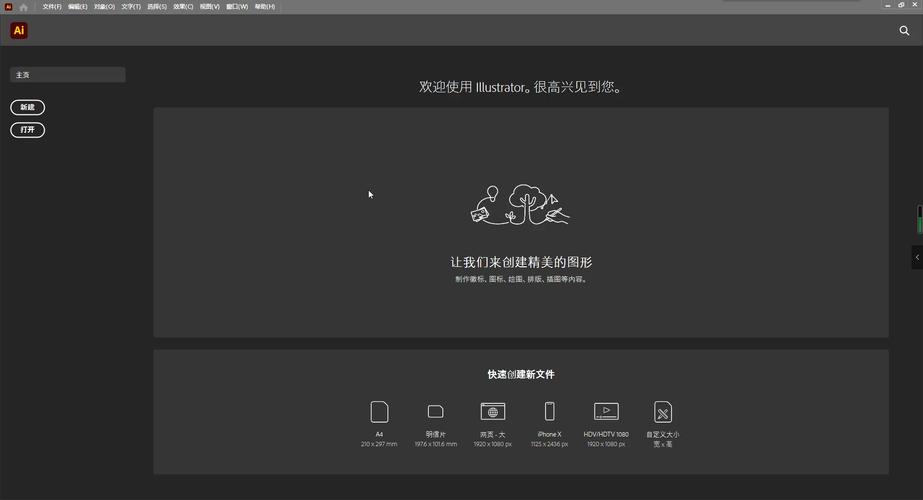Minimize the Illustrator window
The height and width of the screenshot is (500, 923).
888,5
